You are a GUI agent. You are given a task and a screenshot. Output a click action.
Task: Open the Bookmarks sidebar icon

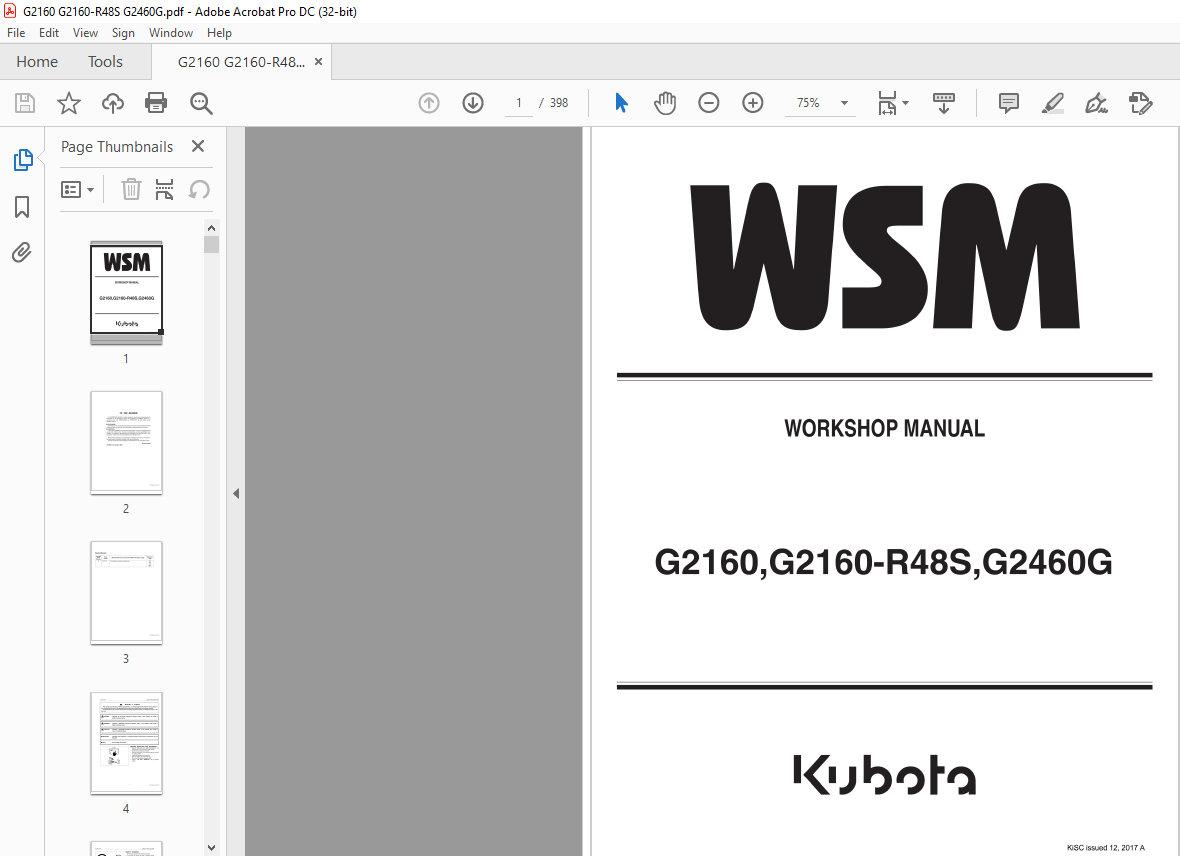tap(22, 207)
